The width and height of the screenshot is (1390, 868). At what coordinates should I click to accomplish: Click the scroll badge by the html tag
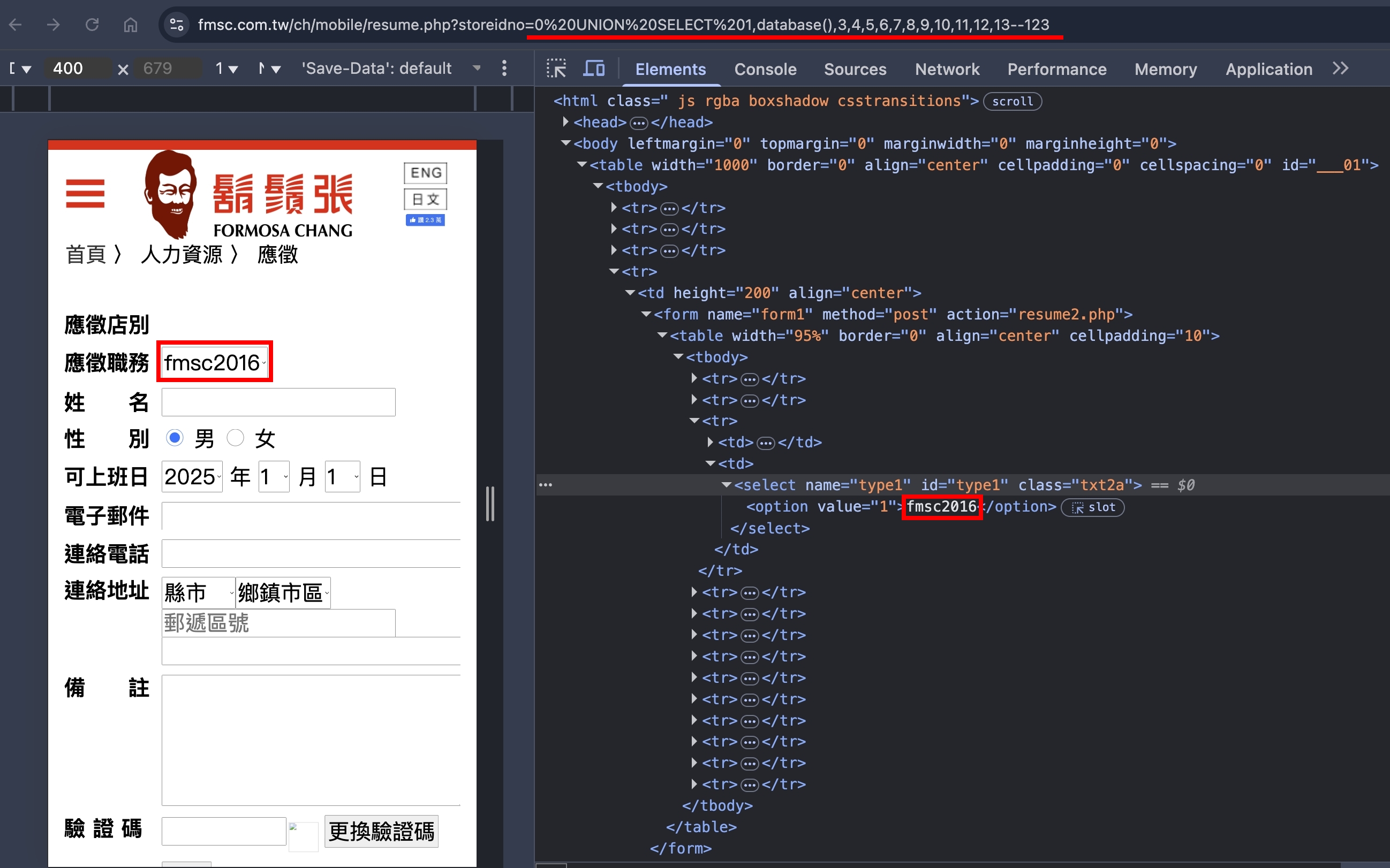click(x=1012, y=102)
